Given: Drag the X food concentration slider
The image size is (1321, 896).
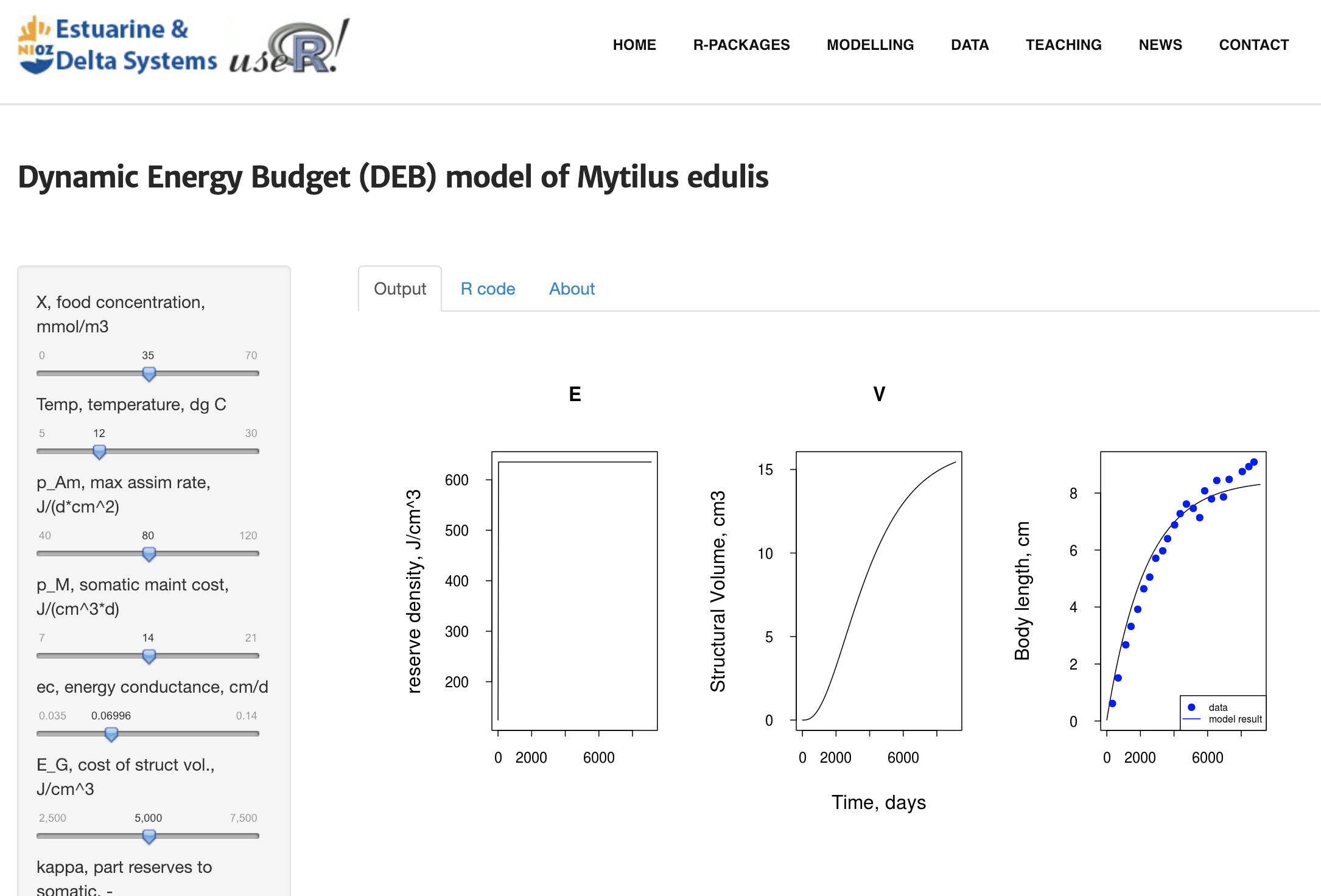Looking at the screenshot, I should pyautogui.click(x=148, y=372).
